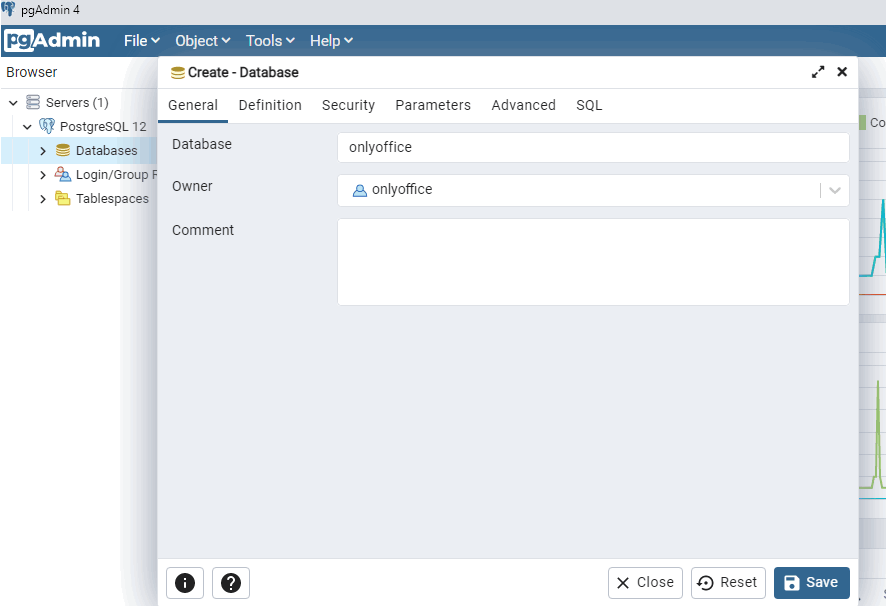886x606 pixels.
Task: Click the info icon button
Action: [x=185, y=582]
